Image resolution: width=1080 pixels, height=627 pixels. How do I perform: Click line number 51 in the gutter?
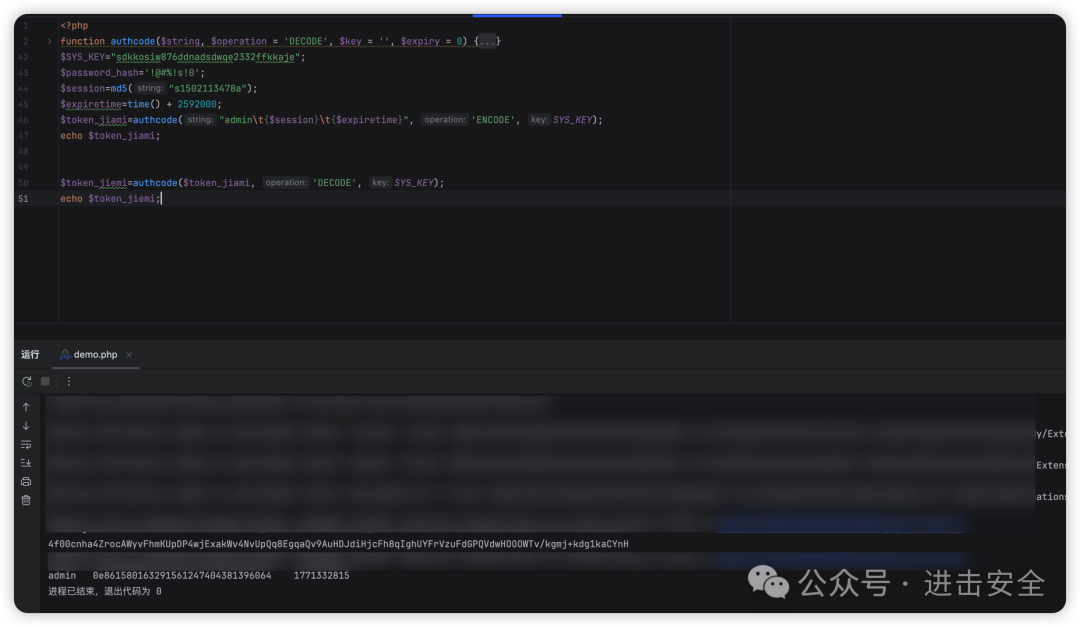23,199
